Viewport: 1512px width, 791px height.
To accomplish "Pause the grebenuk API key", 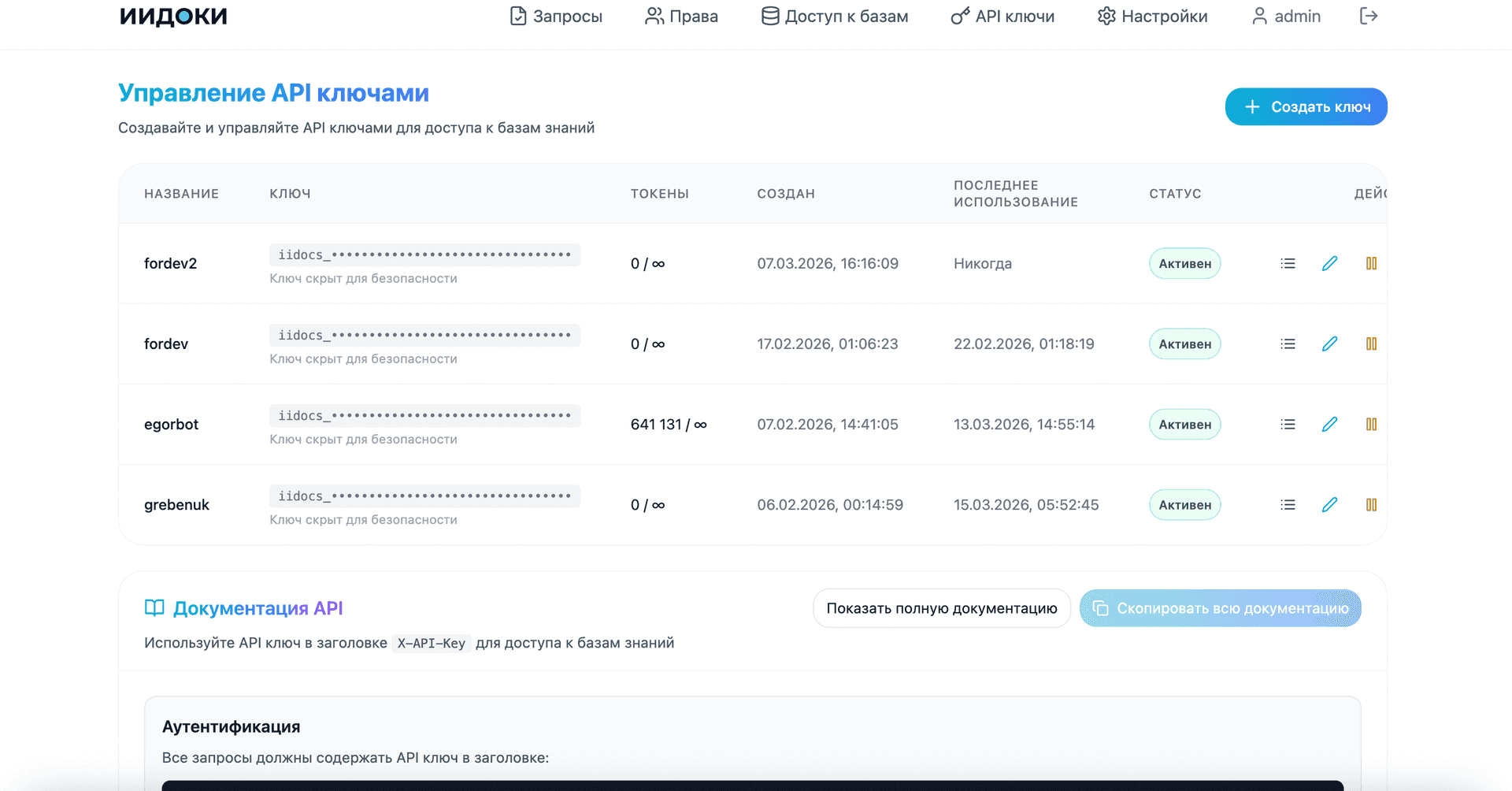I will click(1371, 504).
